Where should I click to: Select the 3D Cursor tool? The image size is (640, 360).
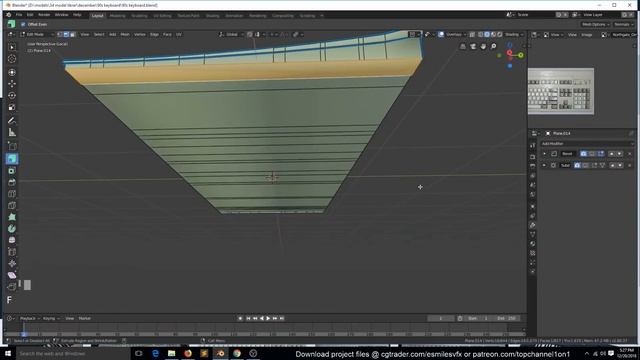12,59
